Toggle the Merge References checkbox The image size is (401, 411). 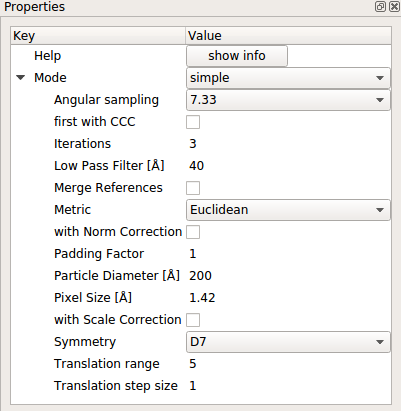point(193,188)
